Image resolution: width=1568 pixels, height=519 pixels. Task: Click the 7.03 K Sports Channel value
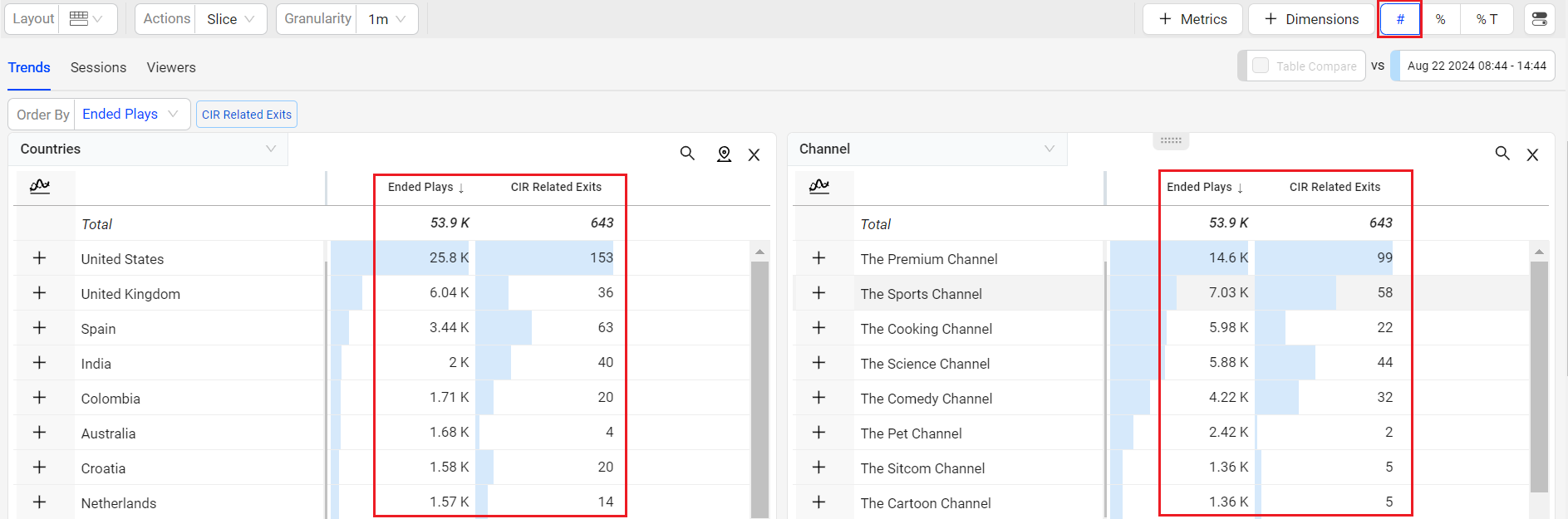click(x=1228, y=293)
